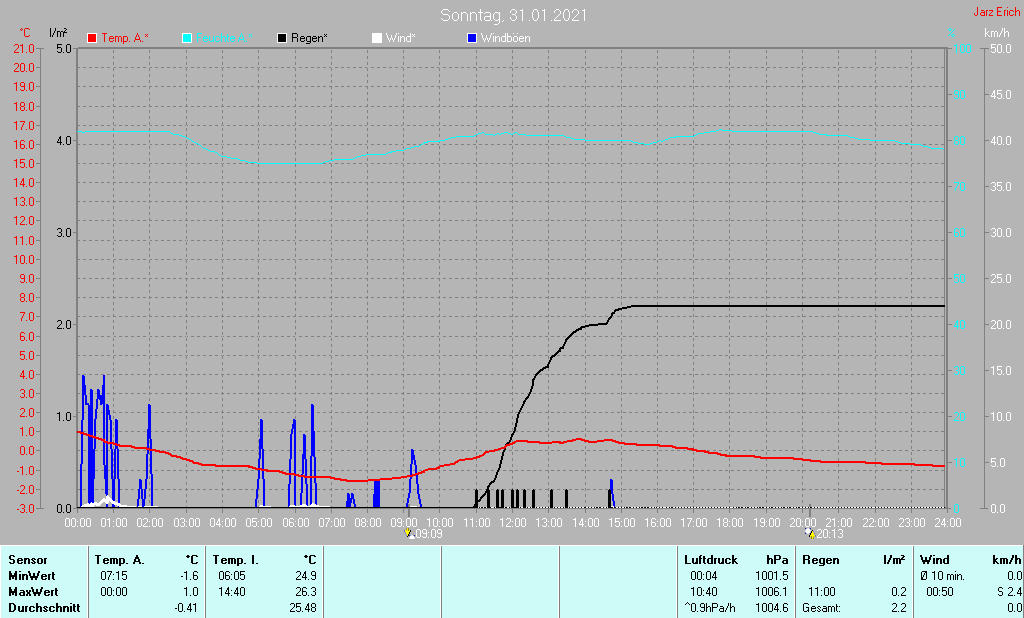Click the Temp. A. legend label
The image size is (1024, 618).
(x=125, y=38)
